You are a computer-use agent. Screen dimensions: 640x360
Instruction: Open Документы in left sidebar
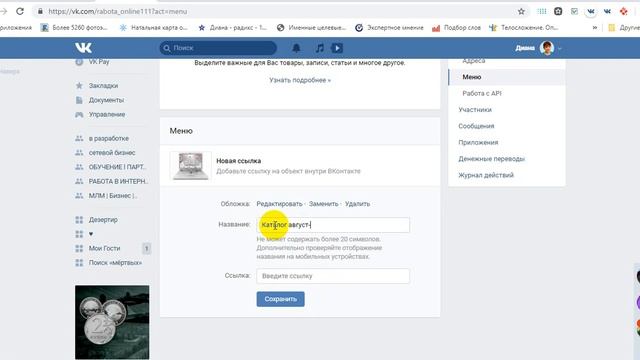[106, 100]
